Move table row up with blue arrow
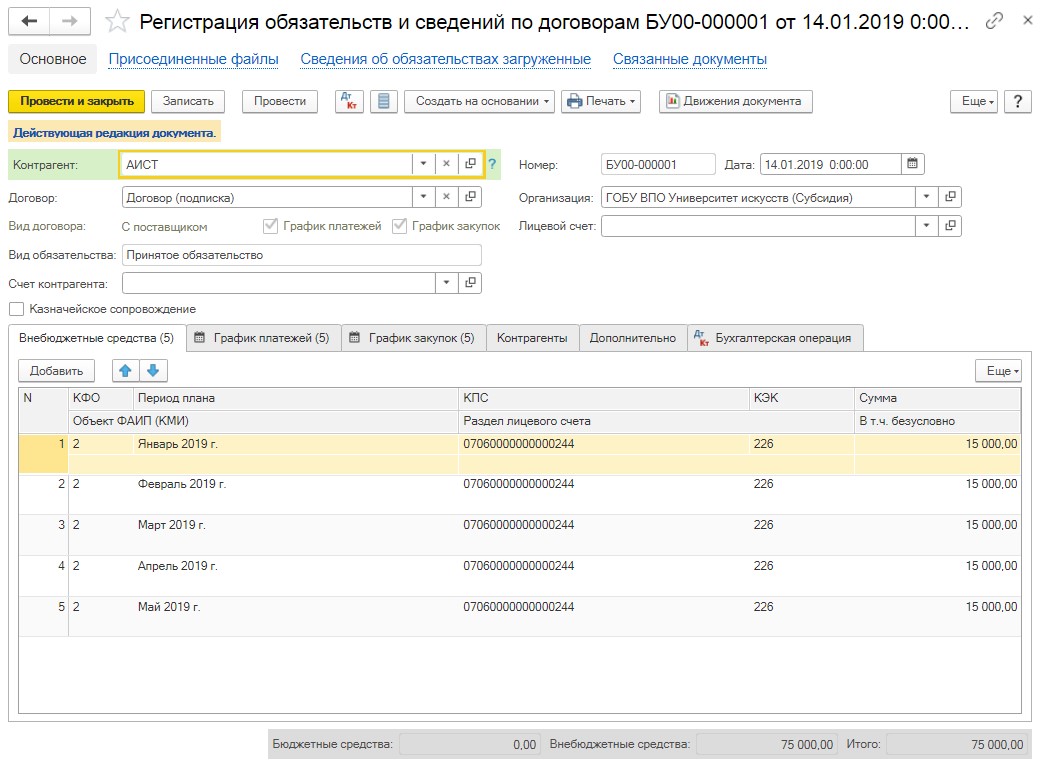Screen dimensions: 1049x767 click(125, 371)
